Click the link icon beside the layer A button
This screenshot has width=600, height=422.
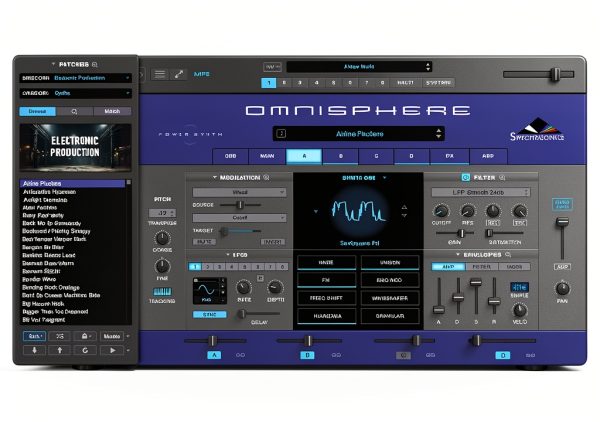click(240, 355)
